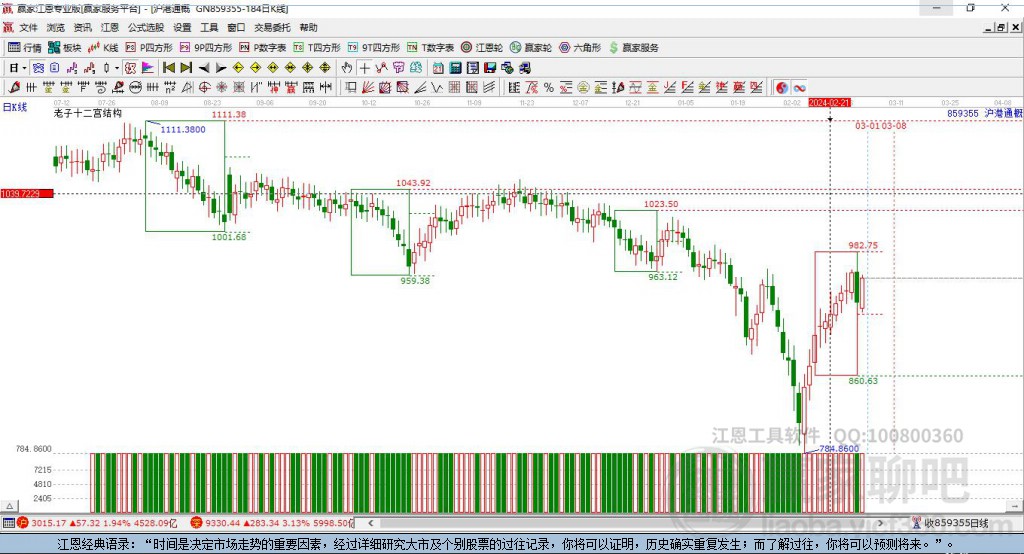Click the 982.75 price annotation
The image size is (1024, 554).
click(863, 246)
